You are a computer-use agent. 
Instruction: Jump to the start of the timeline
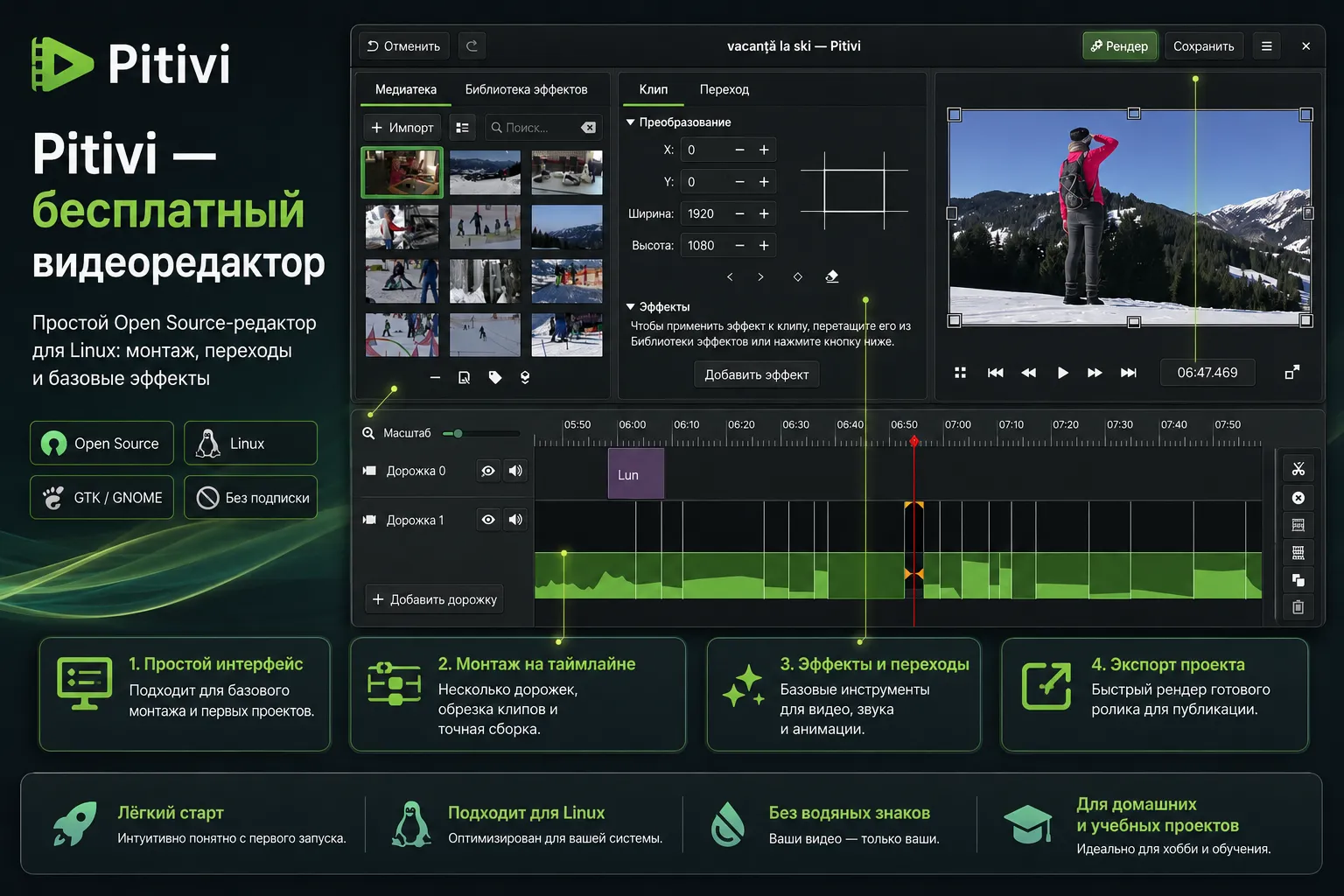(x=995, y=373)
